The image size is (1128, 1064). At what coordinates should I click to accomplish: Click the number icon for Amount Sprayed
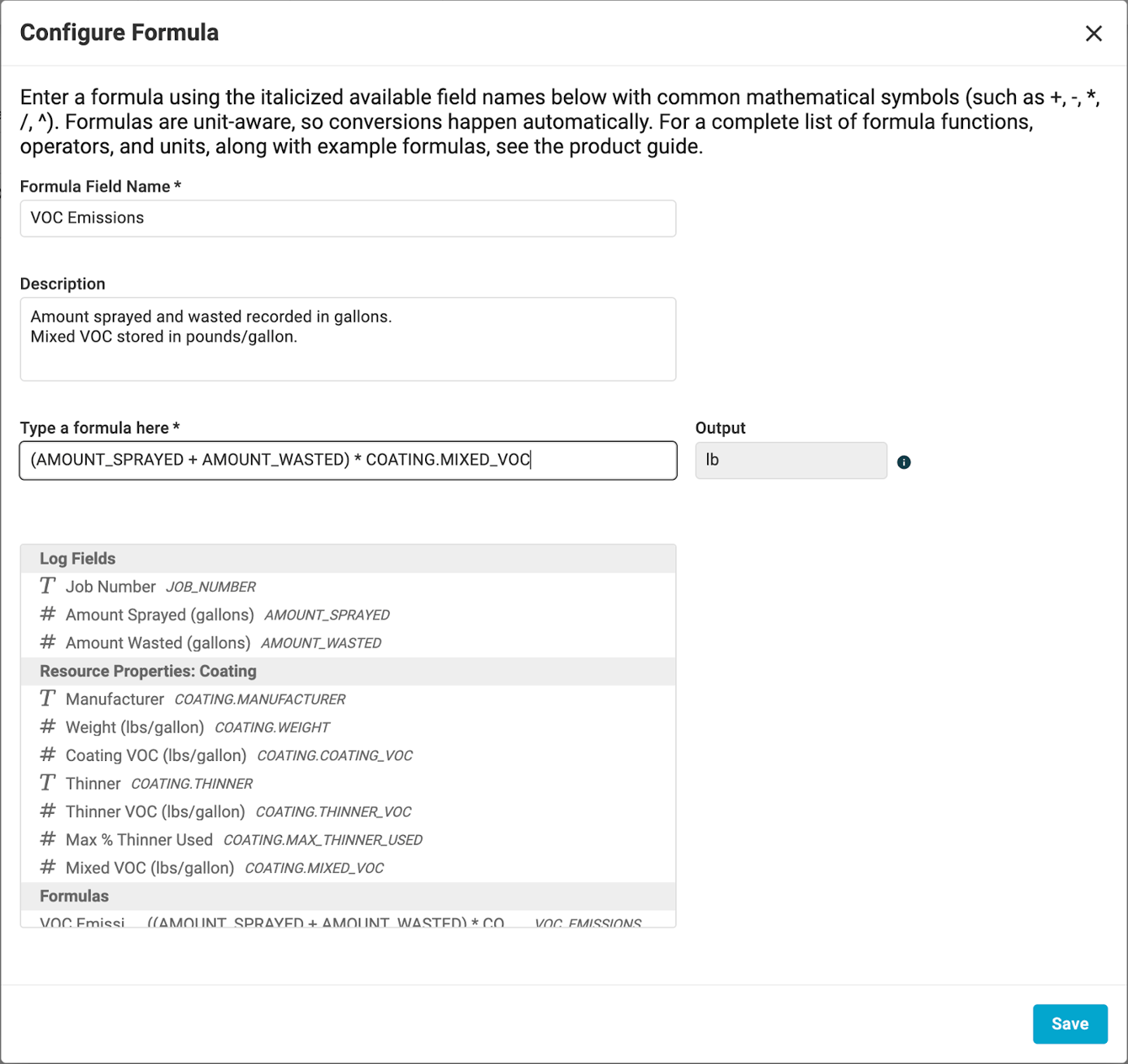coord(48,614)
